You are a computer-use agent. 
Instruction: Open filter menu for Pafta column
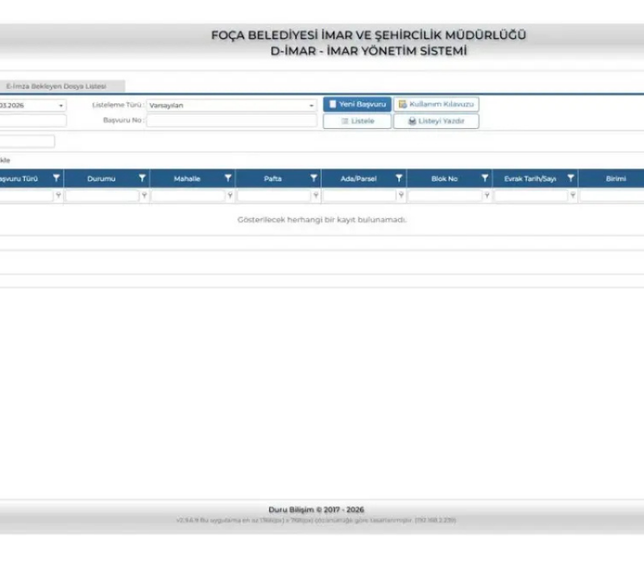314,178
